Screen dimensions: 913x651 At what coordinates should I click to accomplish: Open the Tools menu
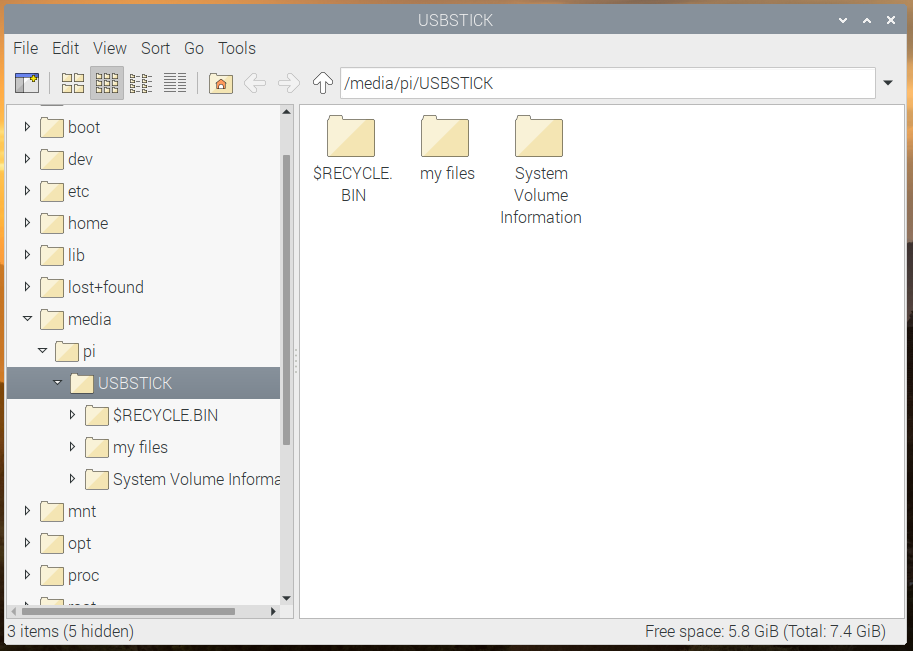pos(236,48)
